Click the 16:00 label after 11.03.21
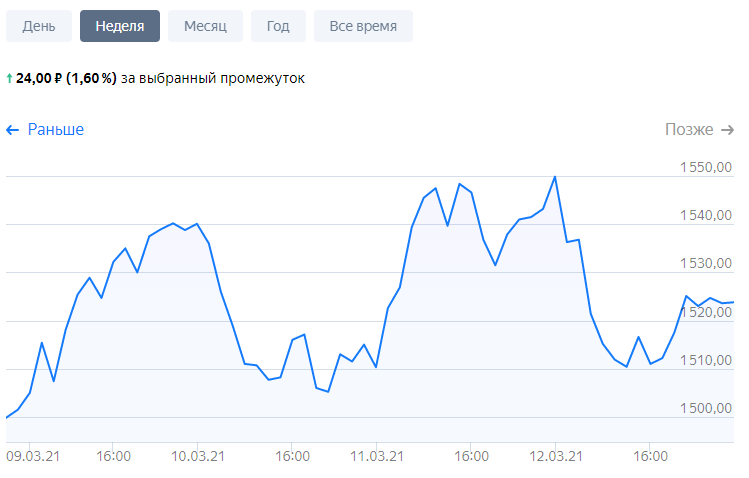 tap(471, 456)
